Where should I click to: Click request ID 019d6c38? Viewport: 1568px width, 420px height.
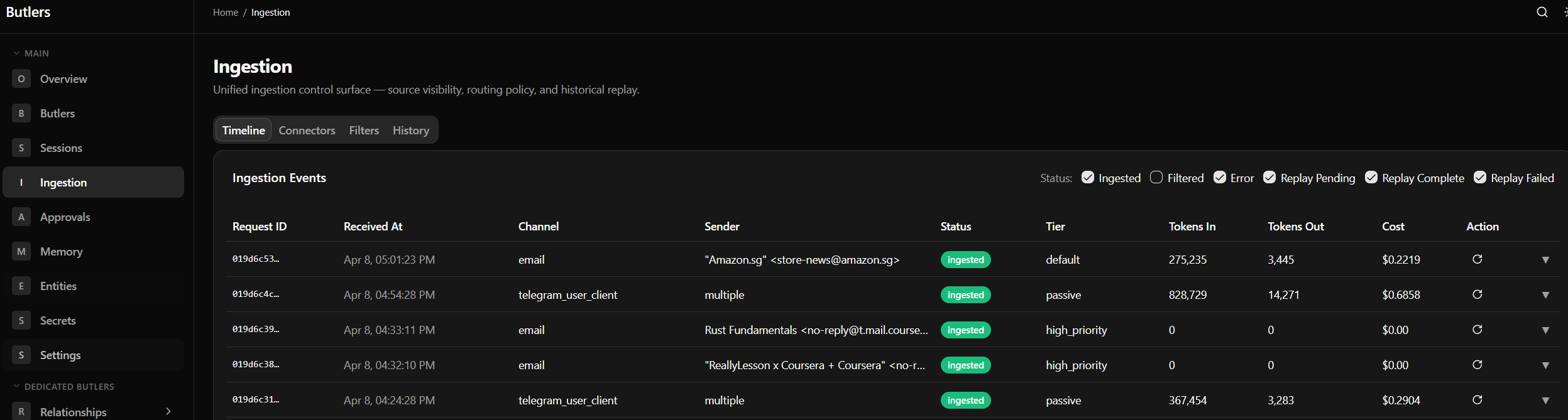256,364
